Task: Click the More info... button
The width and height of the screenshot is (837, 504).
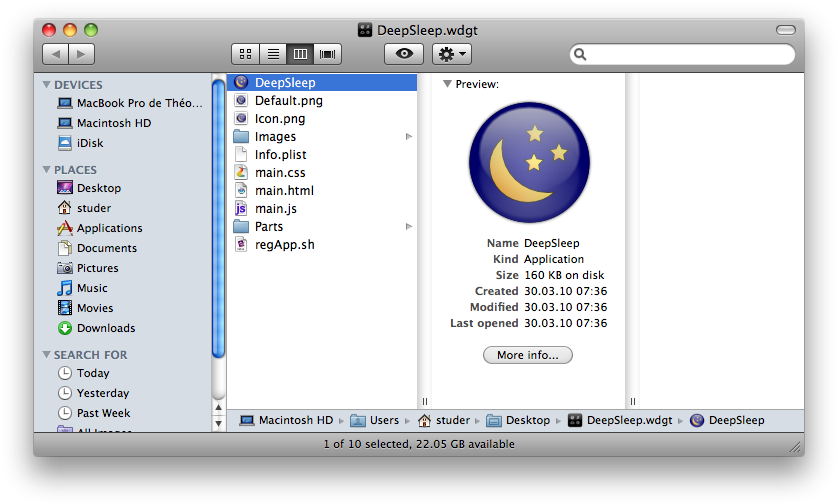Action: (527, 355)
